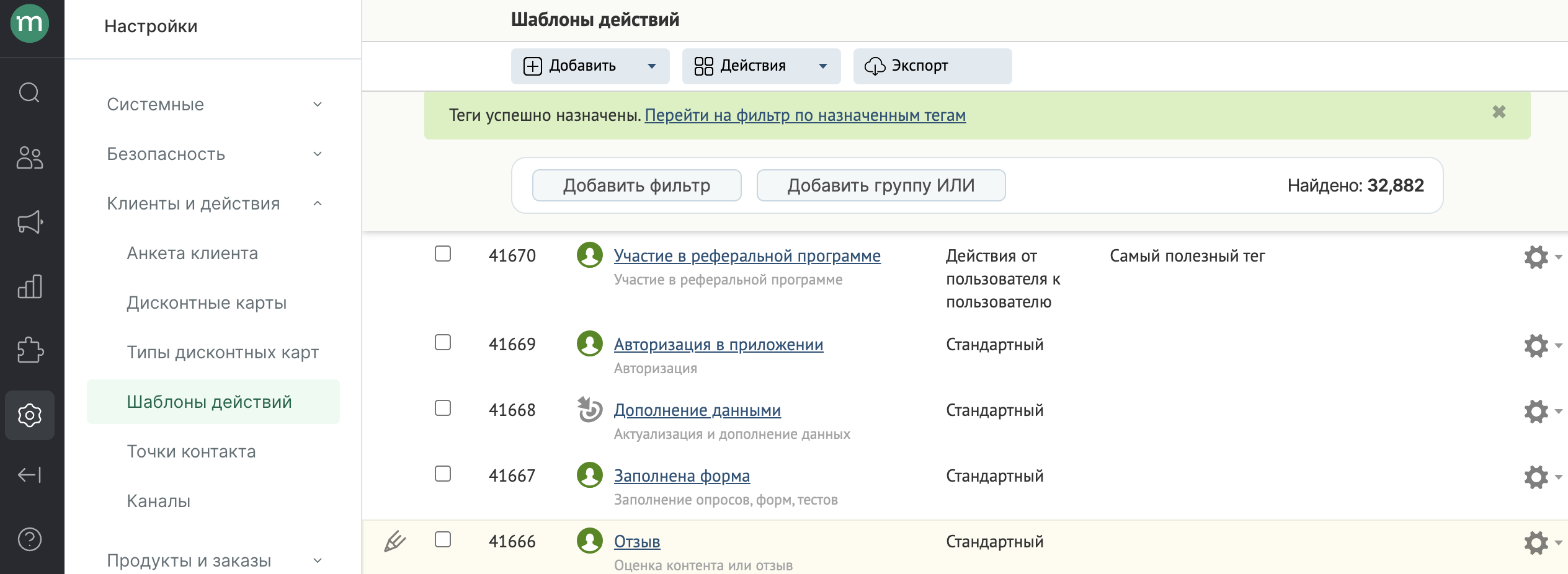
Task: Follow link Перейти на фильтр по назначенным тегам
Action: 805,115
